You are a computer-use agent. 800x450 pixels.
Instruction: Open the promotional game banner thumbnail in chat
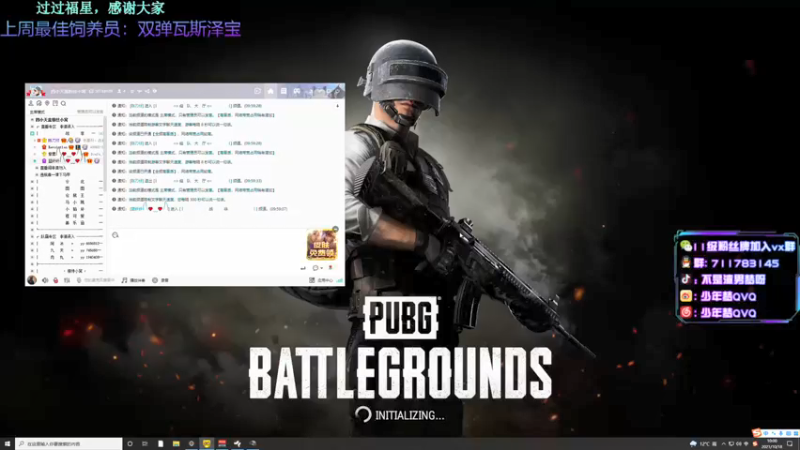click(321, 244)
